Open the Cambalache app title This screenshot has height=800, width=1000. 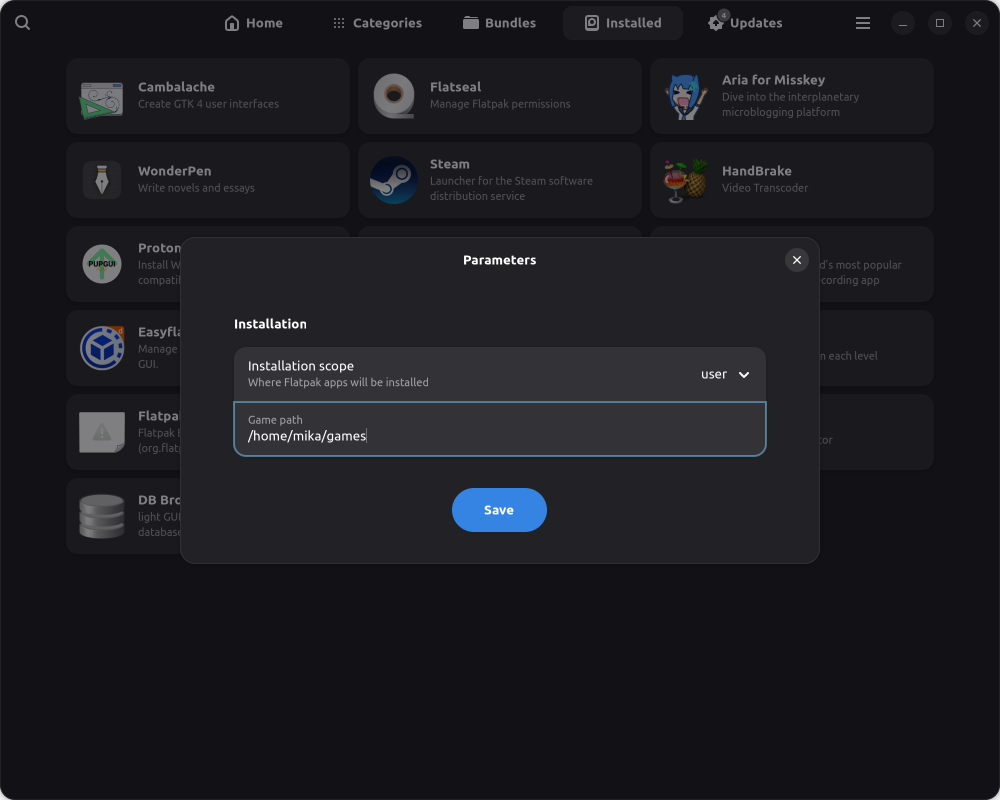(x=176, y=87)
